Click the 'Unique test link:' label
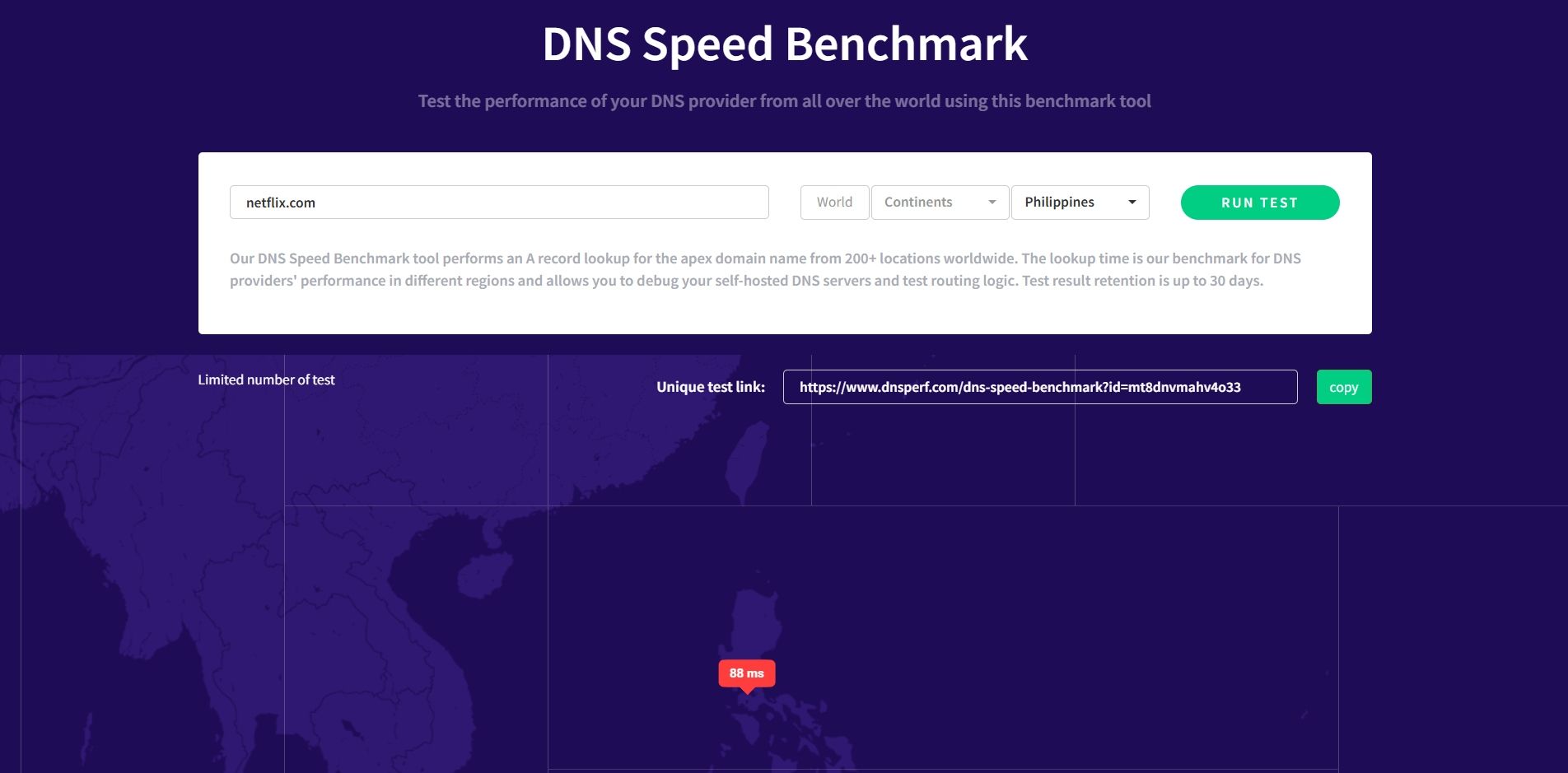This screenshot has width=1568, height=773. click(x=710, y=387)
